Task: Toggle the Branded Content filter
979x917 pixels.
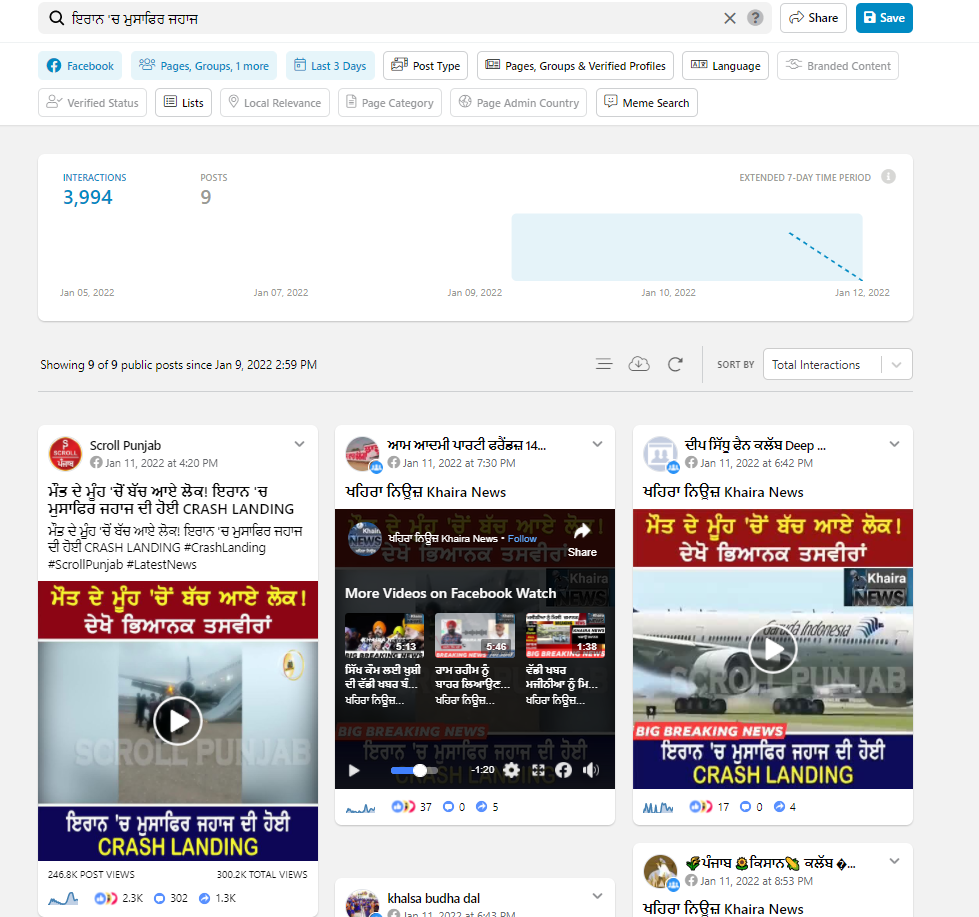Action: click(x=837, y=66)
